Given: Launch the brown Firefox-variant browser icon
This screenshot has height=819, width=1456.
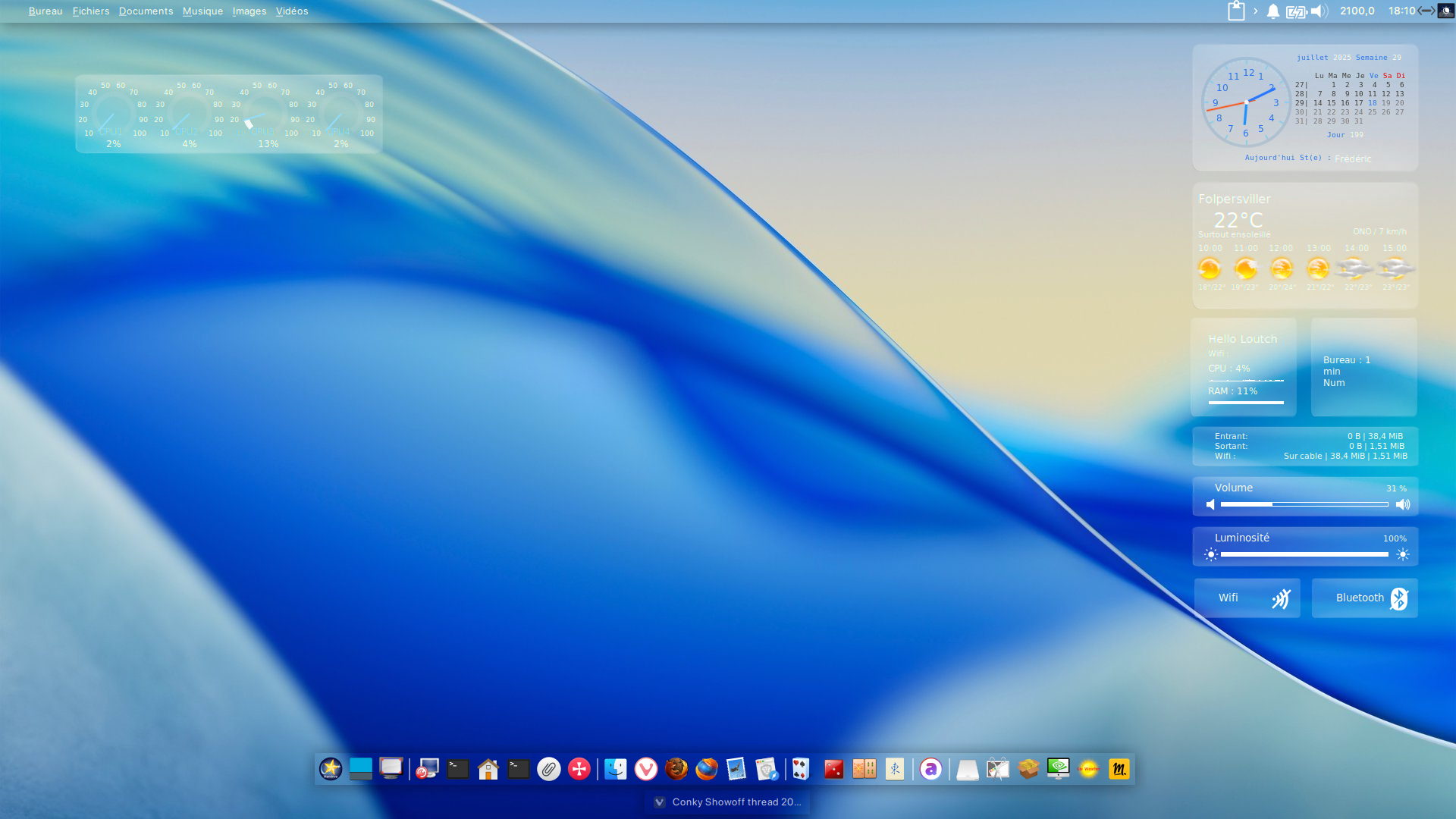Looking at the screenshot, I should (676, 769).
